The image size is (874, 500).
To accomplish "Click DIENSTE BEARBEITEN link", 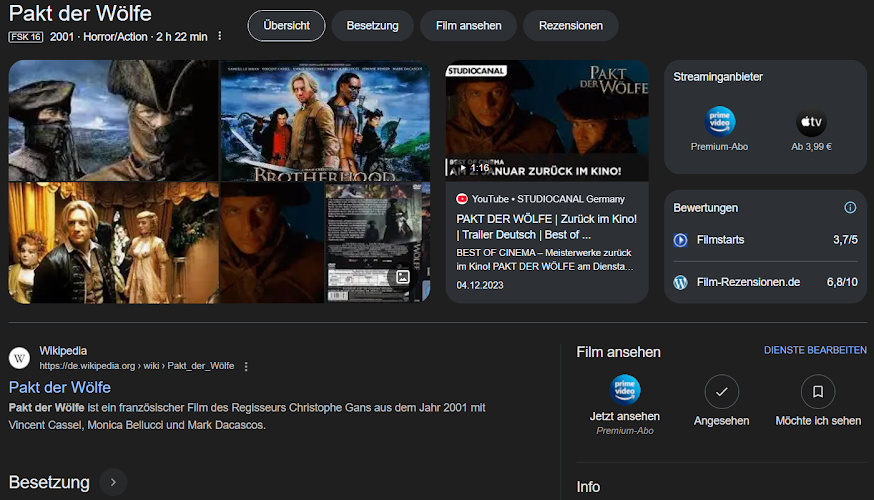I will coord(815,350).
